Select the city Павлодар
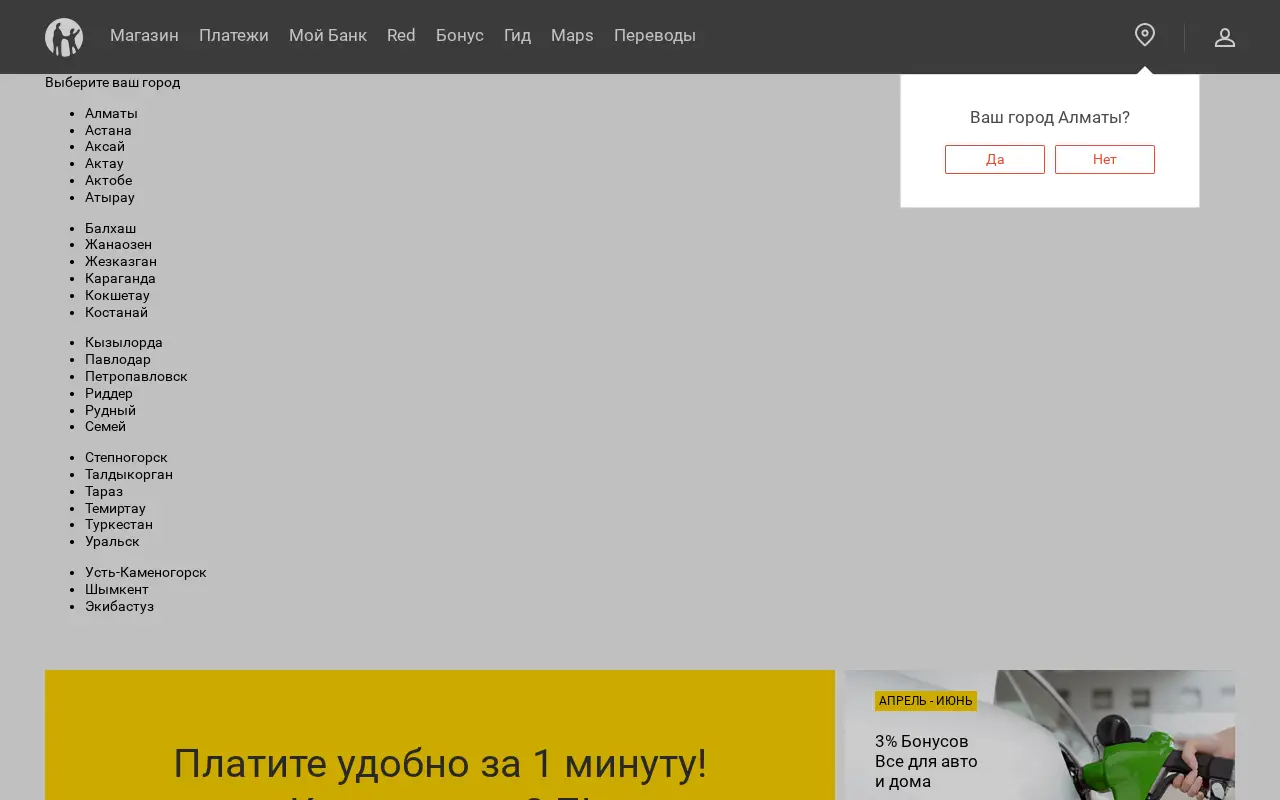This screenshot has height=800, width=1280. 118,359
